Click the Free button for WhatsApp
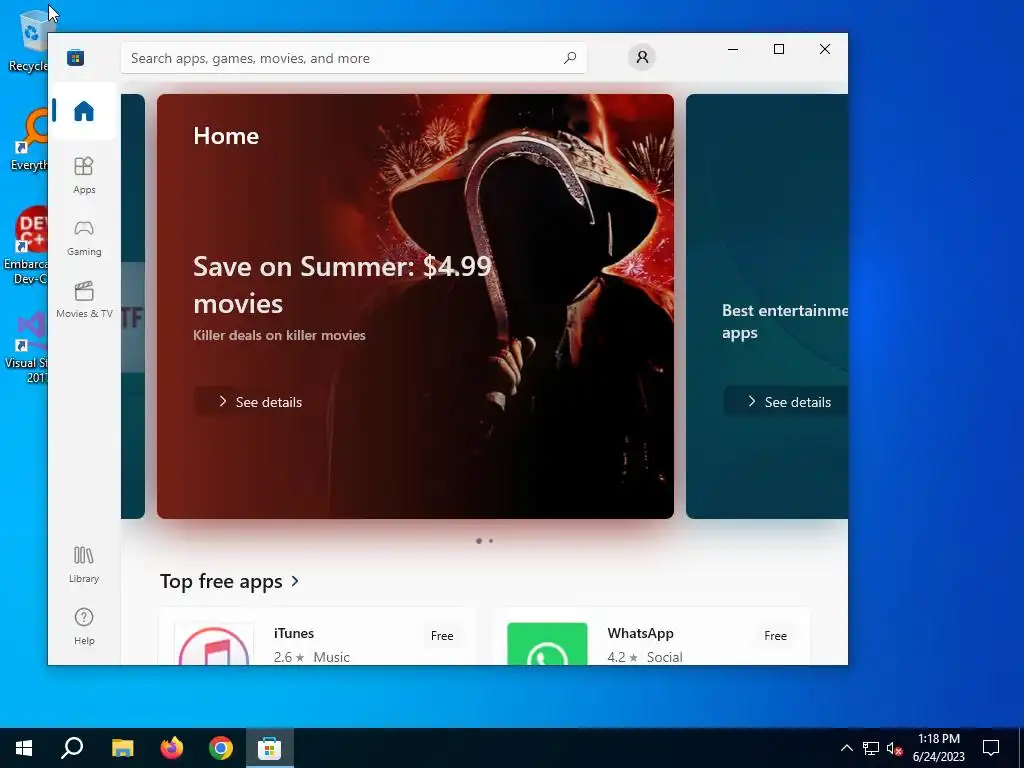The width and height of the screenshot is (1024, 768). click(x=775, y=635)
